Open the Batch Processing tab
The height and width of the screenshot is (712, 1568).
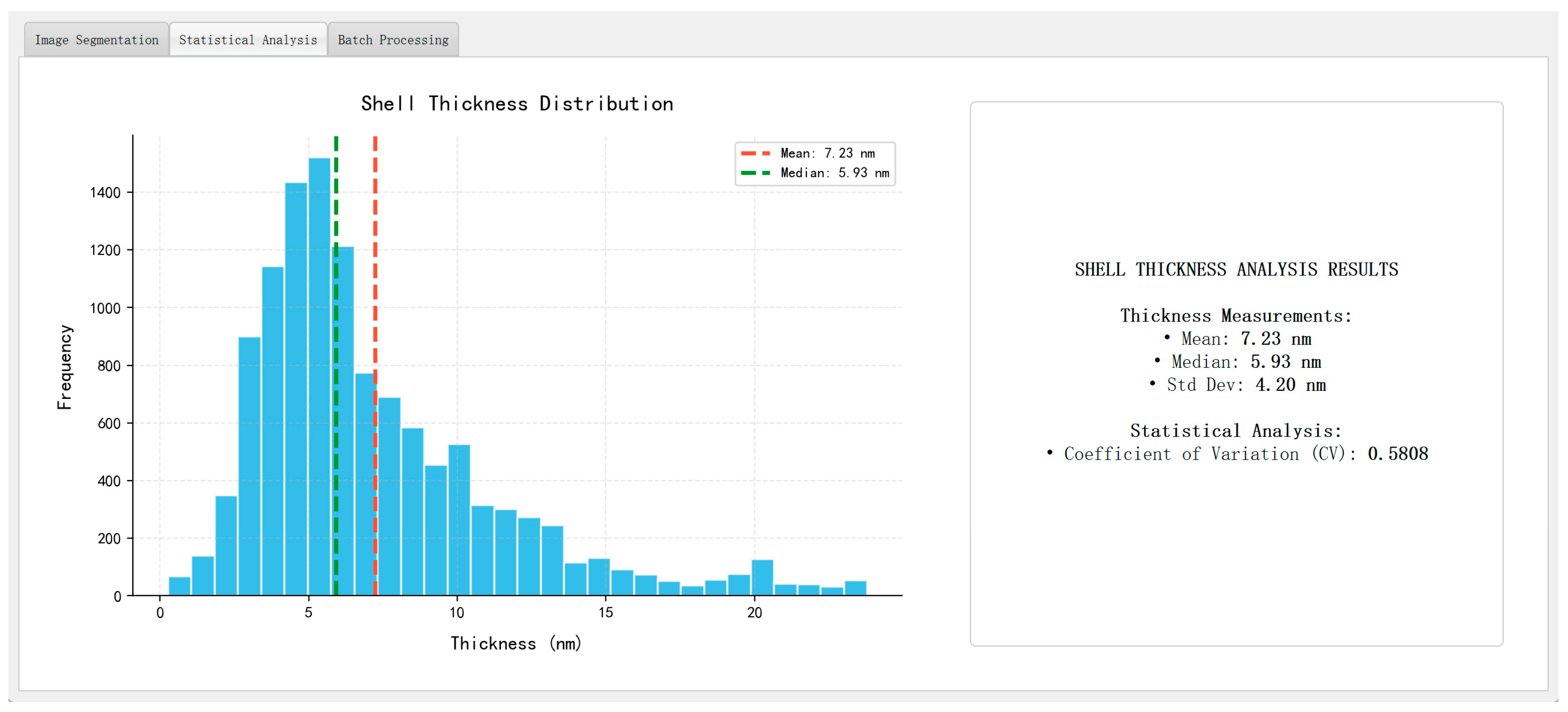click(393, 40)
